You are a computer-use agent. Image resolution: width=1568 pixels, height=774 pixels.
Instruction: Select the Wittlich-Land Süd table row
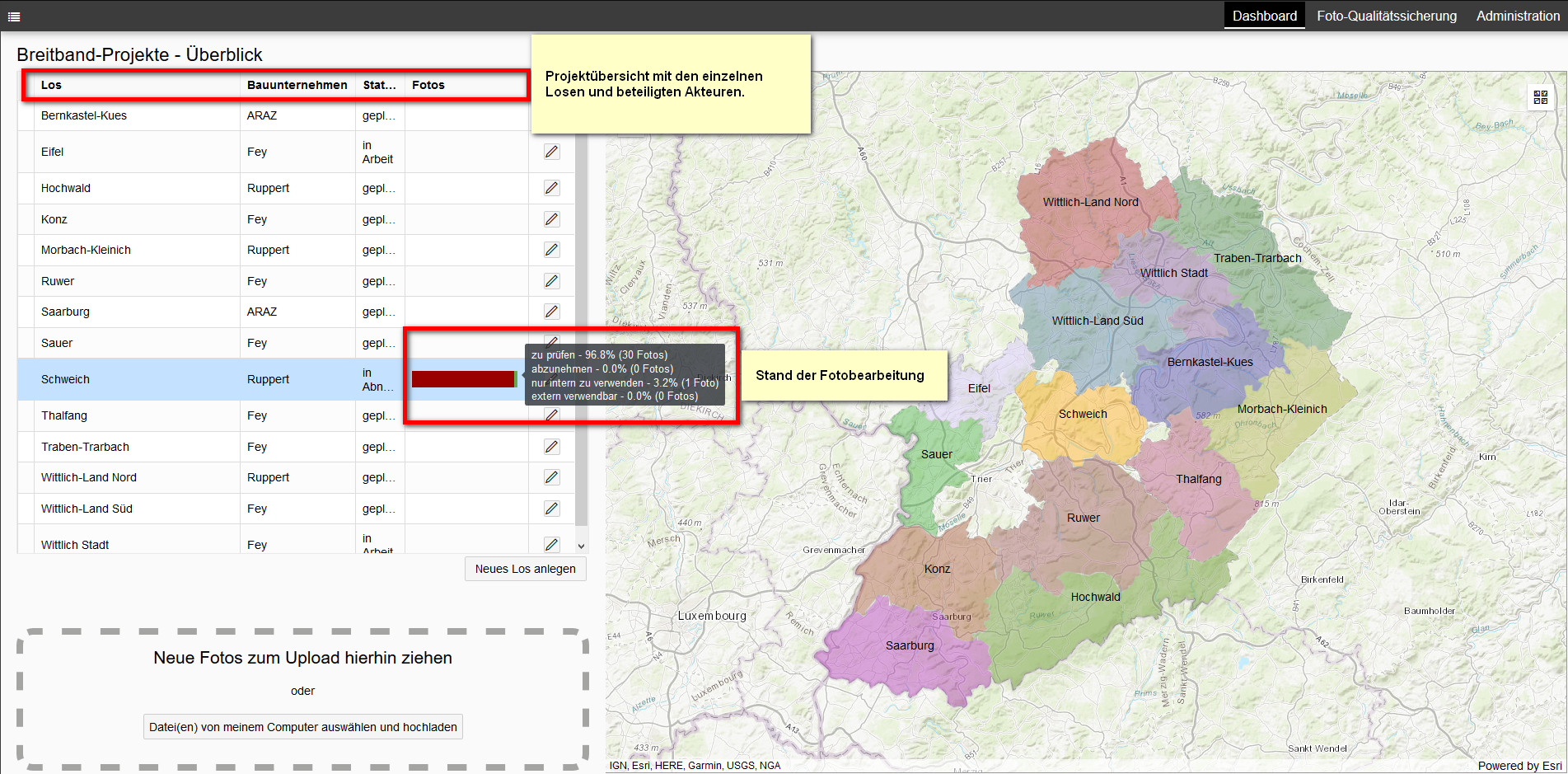pos(297,509)
